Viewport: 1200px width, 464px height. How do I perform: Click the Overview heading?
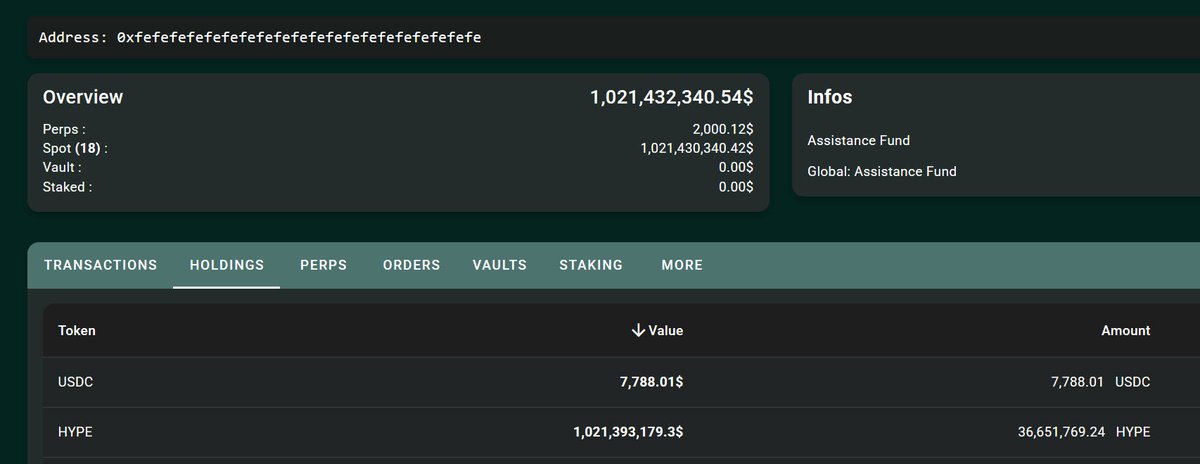(83, 97)
